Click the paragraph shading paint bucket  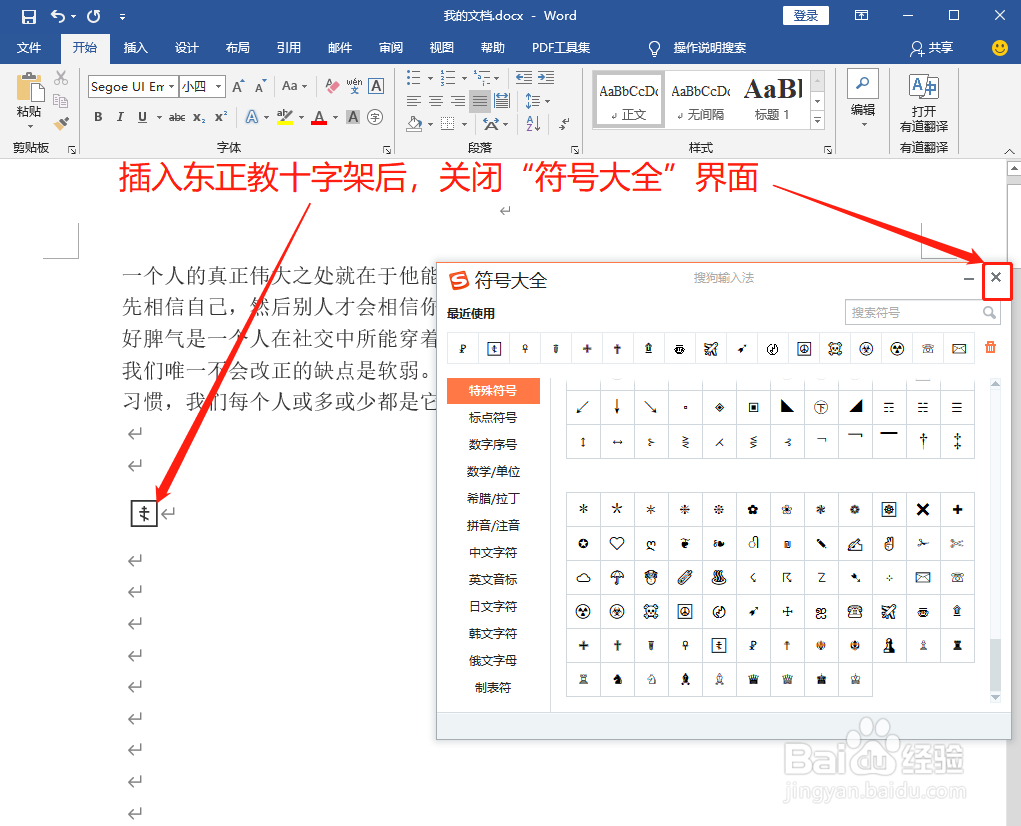click(415, 123)
